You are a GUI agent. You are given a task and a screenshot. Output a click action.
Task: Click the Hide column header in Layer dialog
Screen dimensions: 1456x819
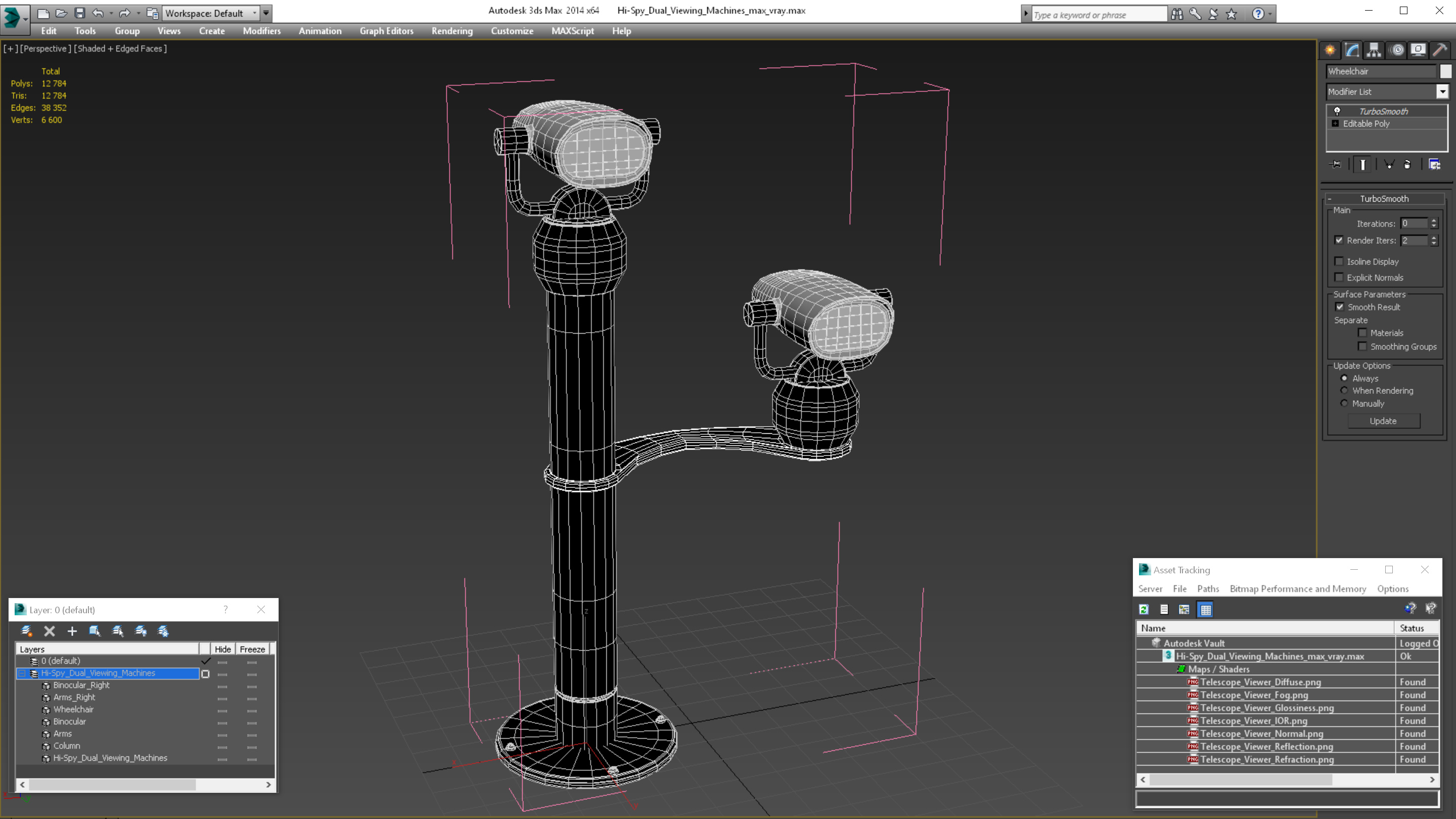pos(222,650)
